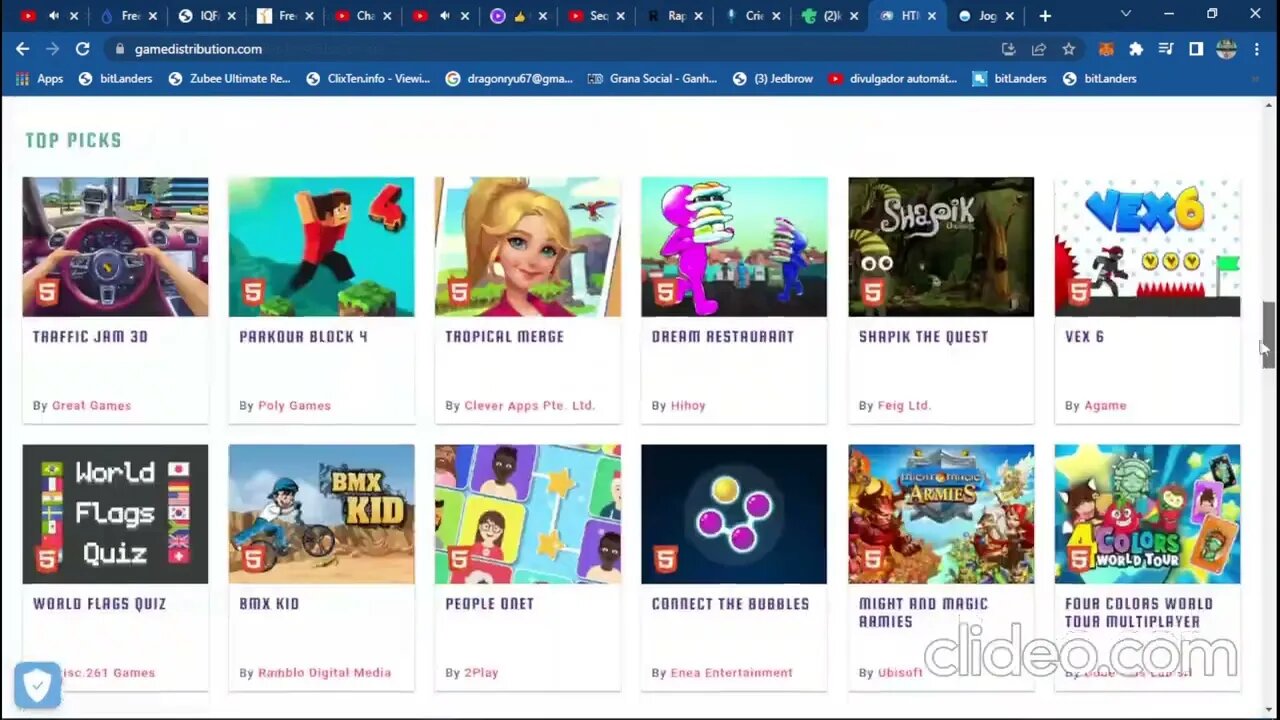
Task: Click the install app icon in address bar
Action: [1008, 49]
